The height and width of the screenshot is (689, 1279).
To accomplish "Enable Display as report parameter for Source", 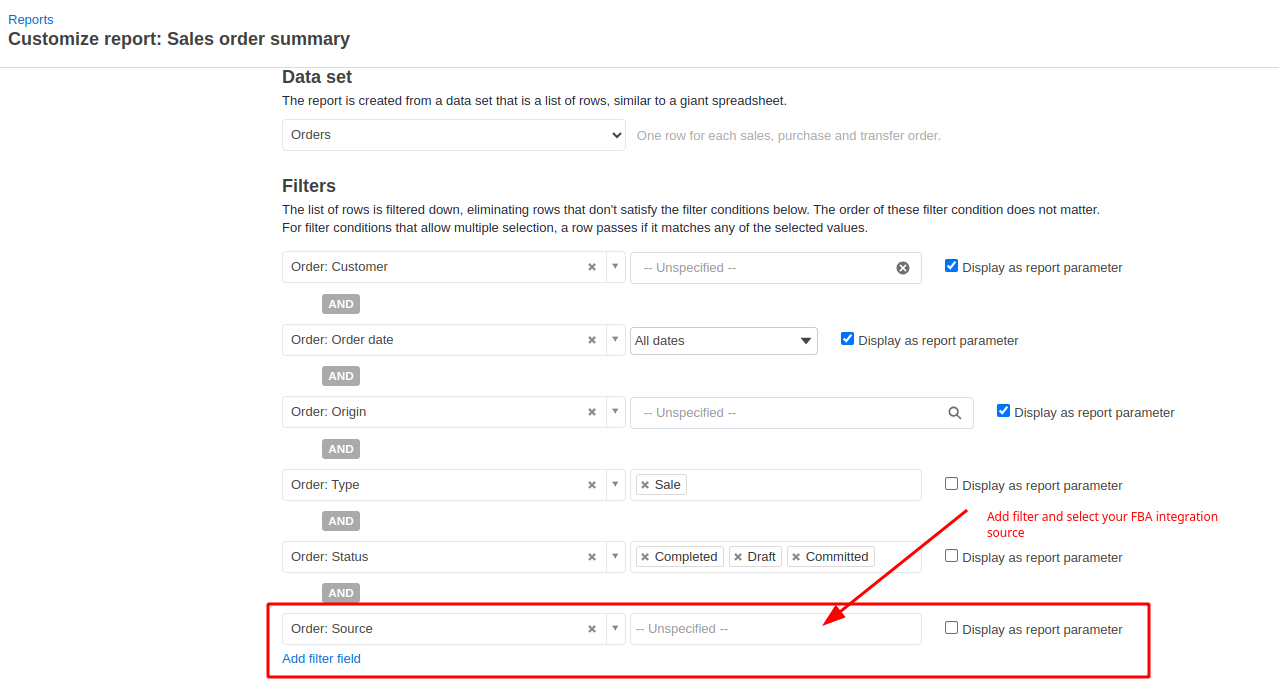I will click(952, 628).
